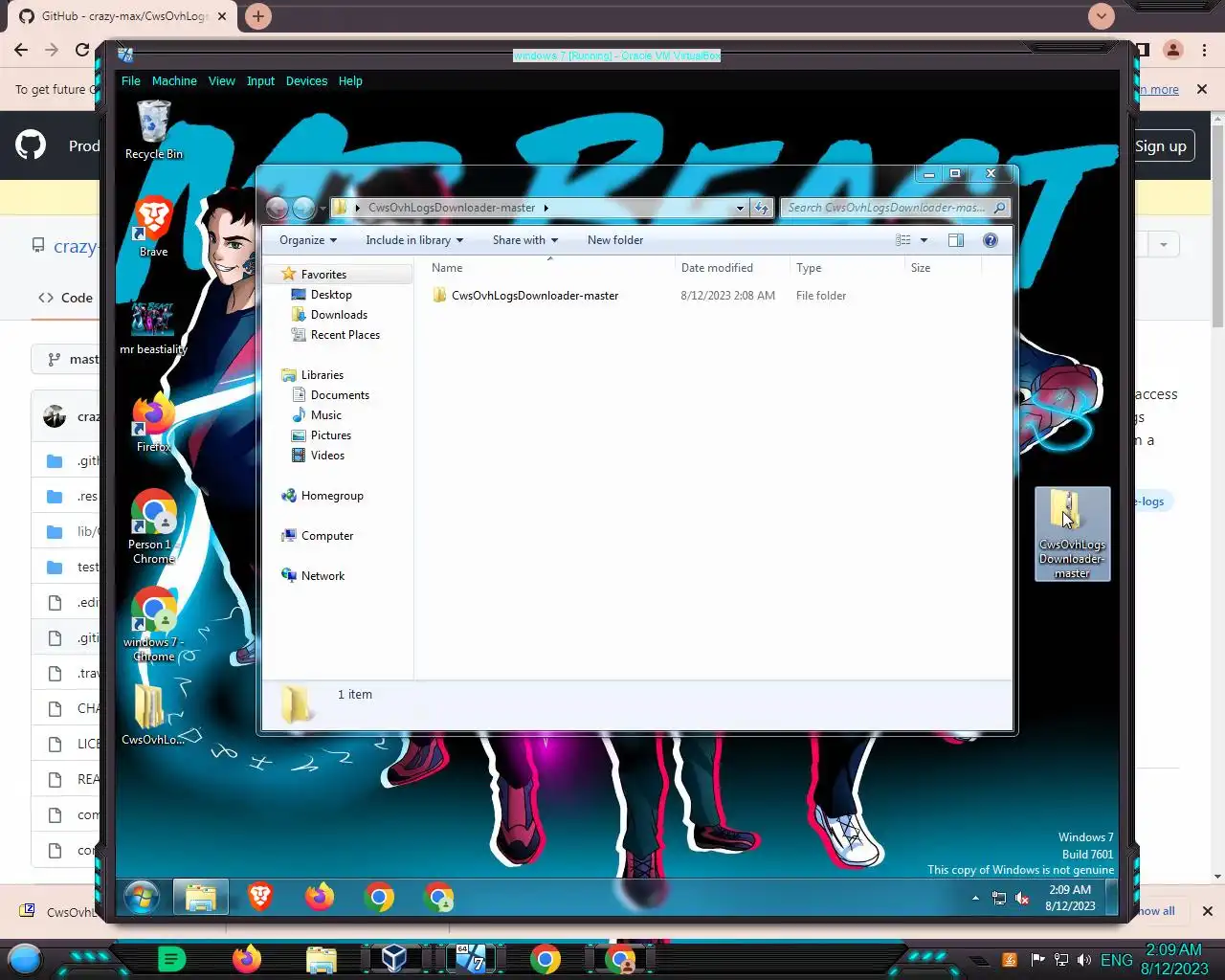Viewport: 1225px width, 980px height.
Task: Click the refresh button beside the address bar
Action: (x=762, y=208)
